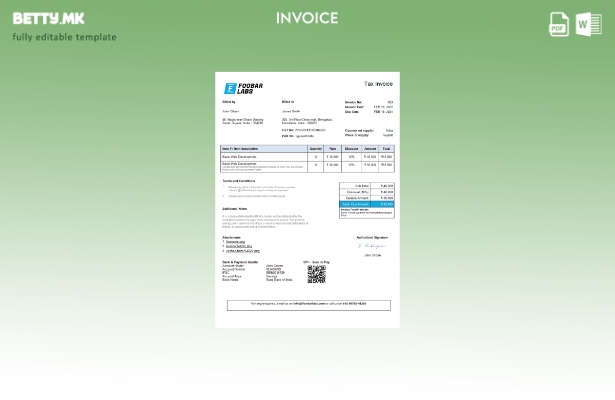Click the Tax Invoice title
615x400 pixels.
click(378, 85)
